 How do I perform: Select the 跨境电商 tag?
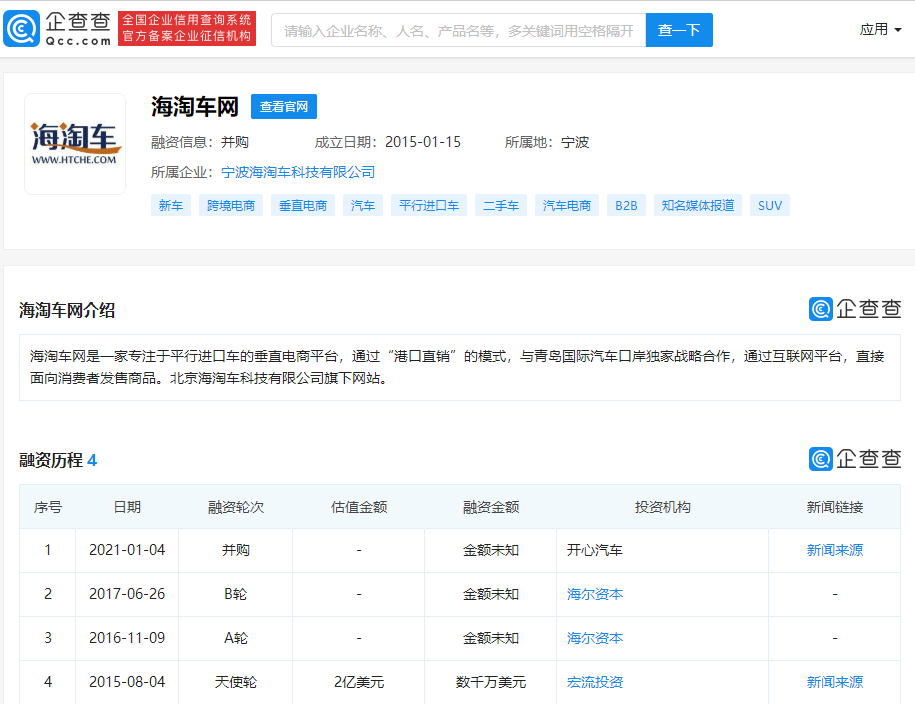tap(230, 204)
